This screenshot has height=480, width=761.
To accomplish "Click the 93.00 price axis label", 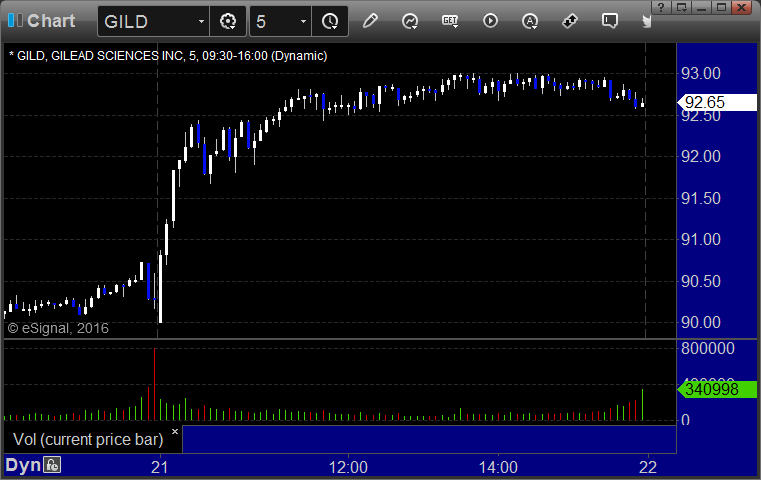I will tap(701, 73).
